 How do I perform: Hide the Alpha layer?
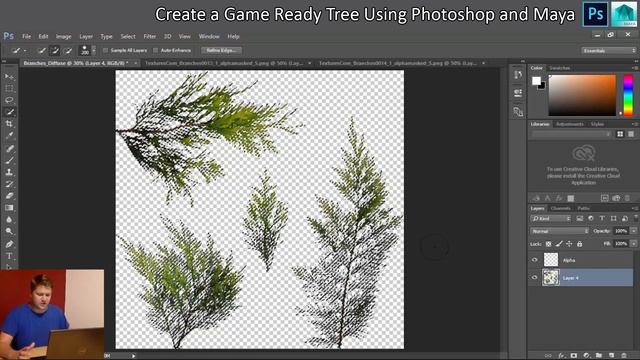tap(535, 260)
